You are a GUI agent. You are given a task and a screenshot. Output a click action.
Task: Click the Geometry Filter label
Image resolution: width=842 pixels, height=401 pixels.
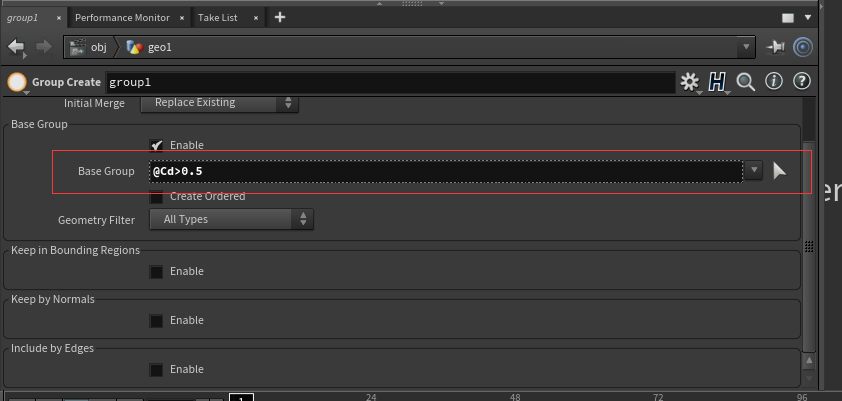pos(97,220)
